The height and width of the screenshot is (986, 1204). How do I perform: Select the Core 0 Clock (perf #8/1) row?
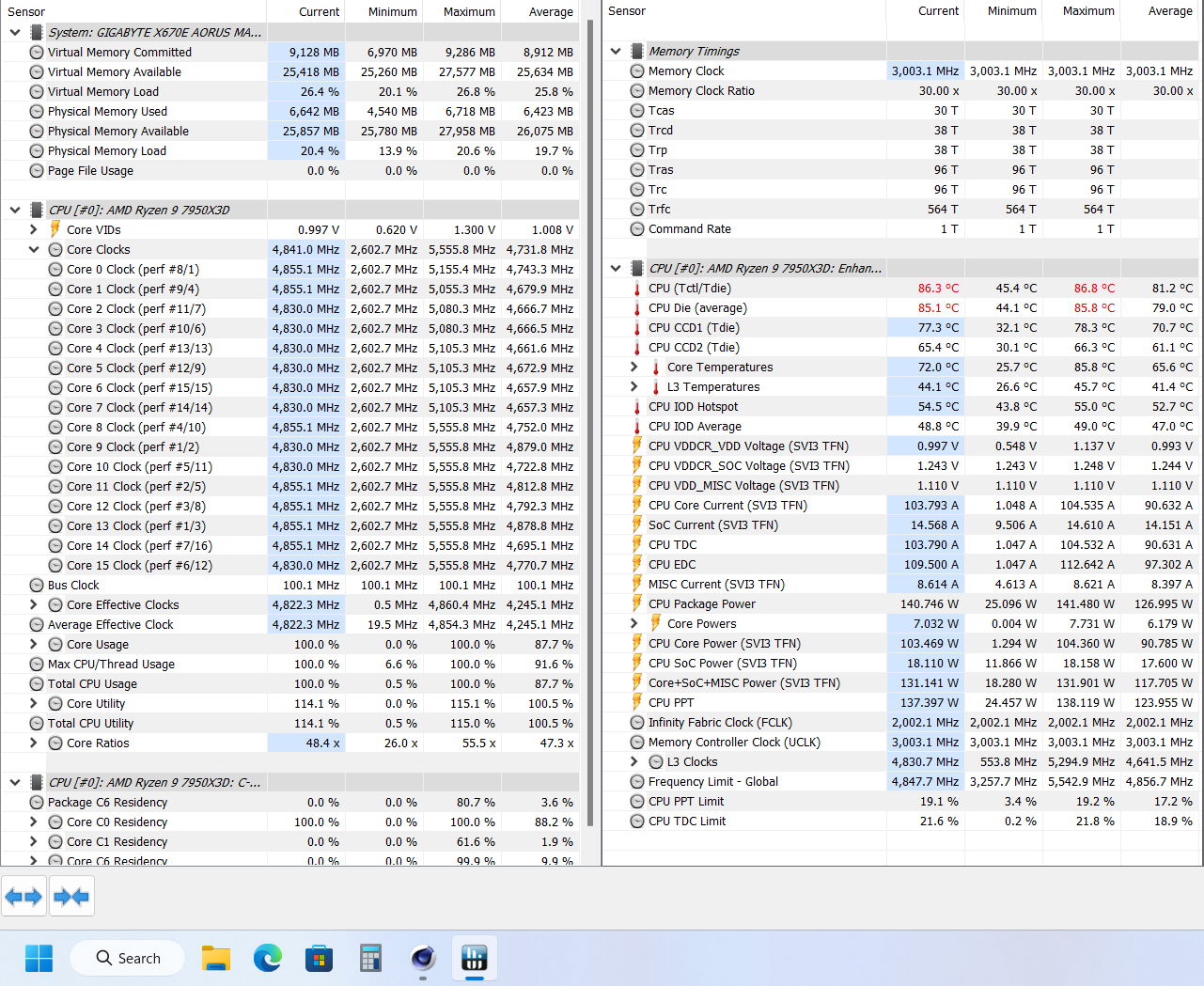click(289, 270)
